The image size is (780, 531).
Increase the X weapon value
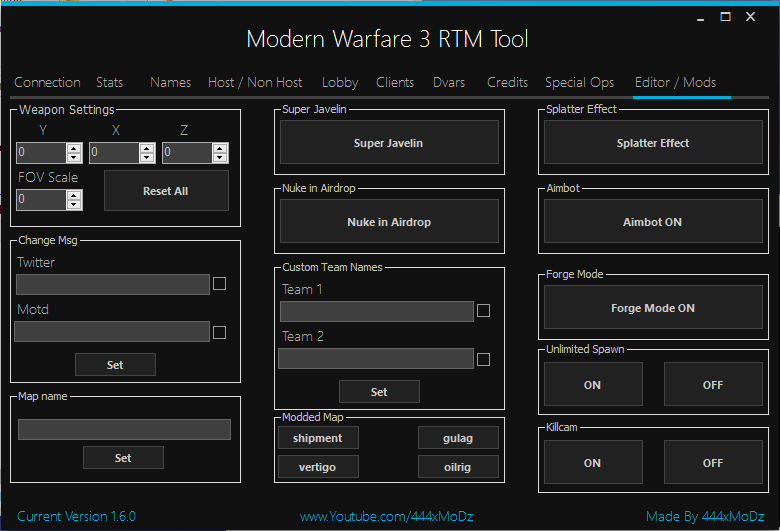tap(147, 148)
